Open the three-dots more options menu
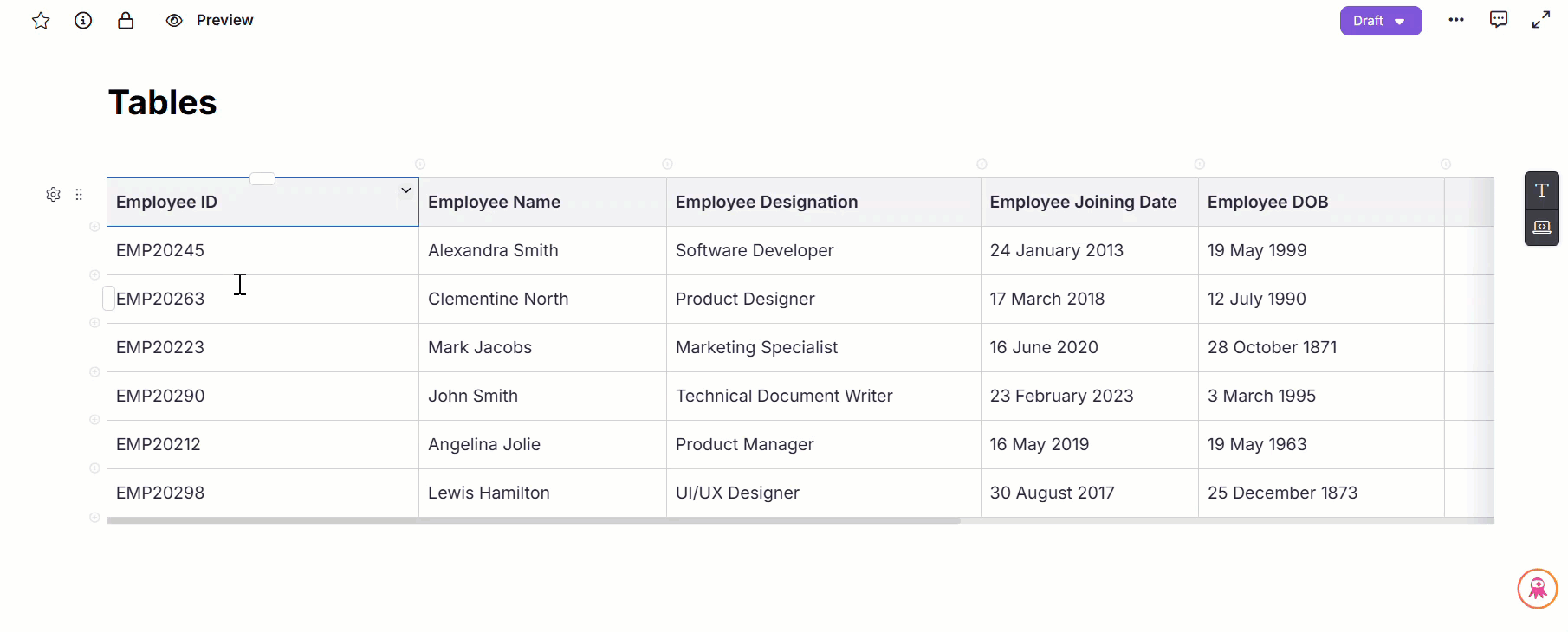This screenshot has height=632, width=1568. (1456, 20)
